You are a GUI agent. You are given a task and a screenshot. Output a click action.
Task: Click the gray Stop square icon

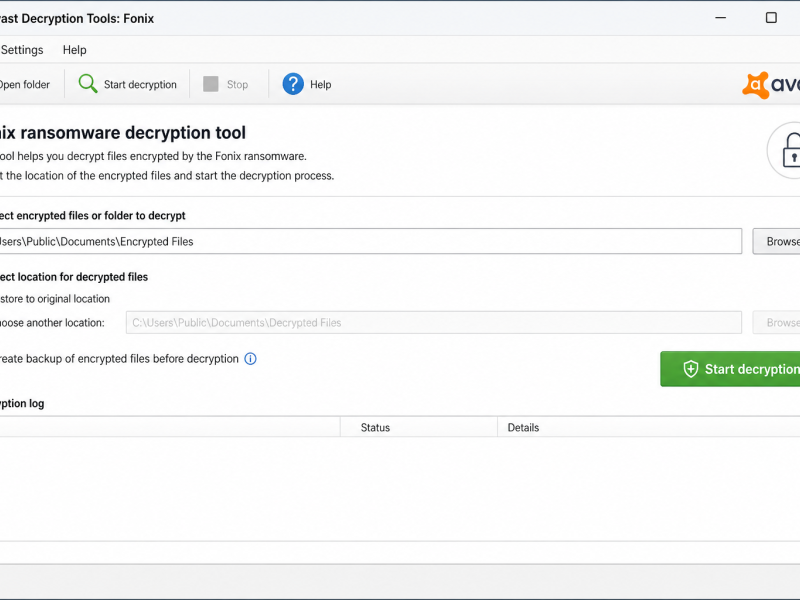[211, 84]
